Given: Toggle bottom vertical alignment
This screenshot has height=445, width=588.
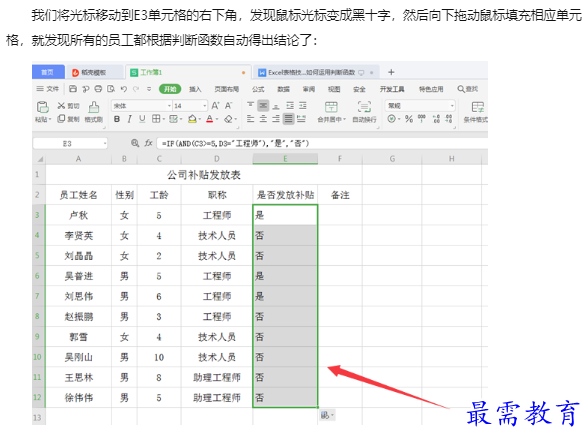Looking at the screenshot, I should [x=276, y=106].
